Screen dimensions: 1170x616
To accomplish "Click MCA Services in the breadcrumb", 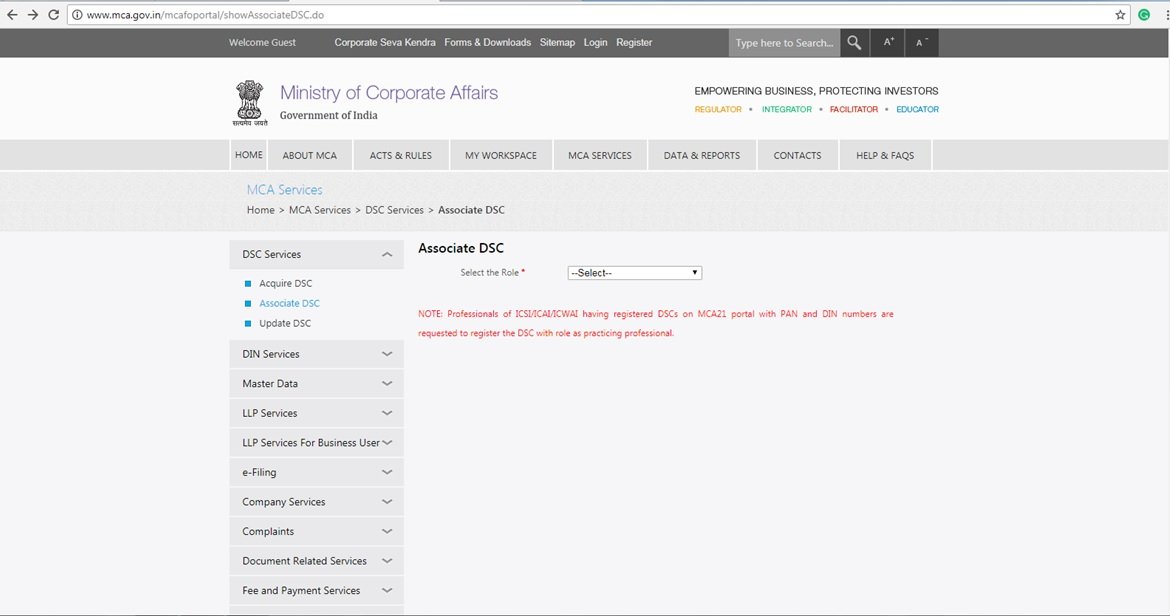I will click(x=319, y=210).
